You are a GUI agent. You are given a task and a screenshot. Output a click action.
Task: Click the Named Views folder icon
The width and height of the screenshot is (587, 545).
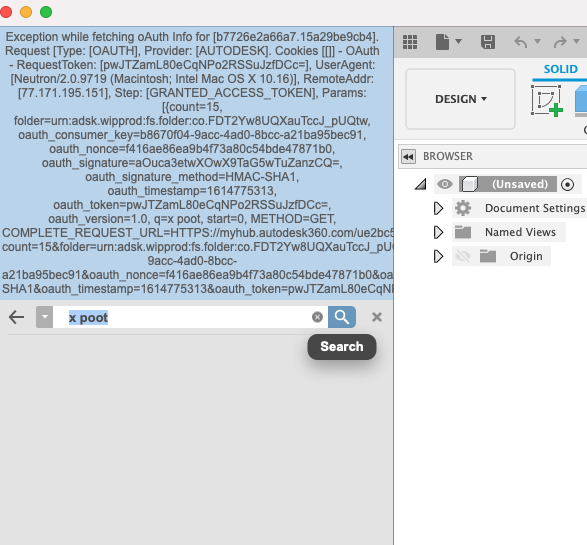tap(463, 232)
